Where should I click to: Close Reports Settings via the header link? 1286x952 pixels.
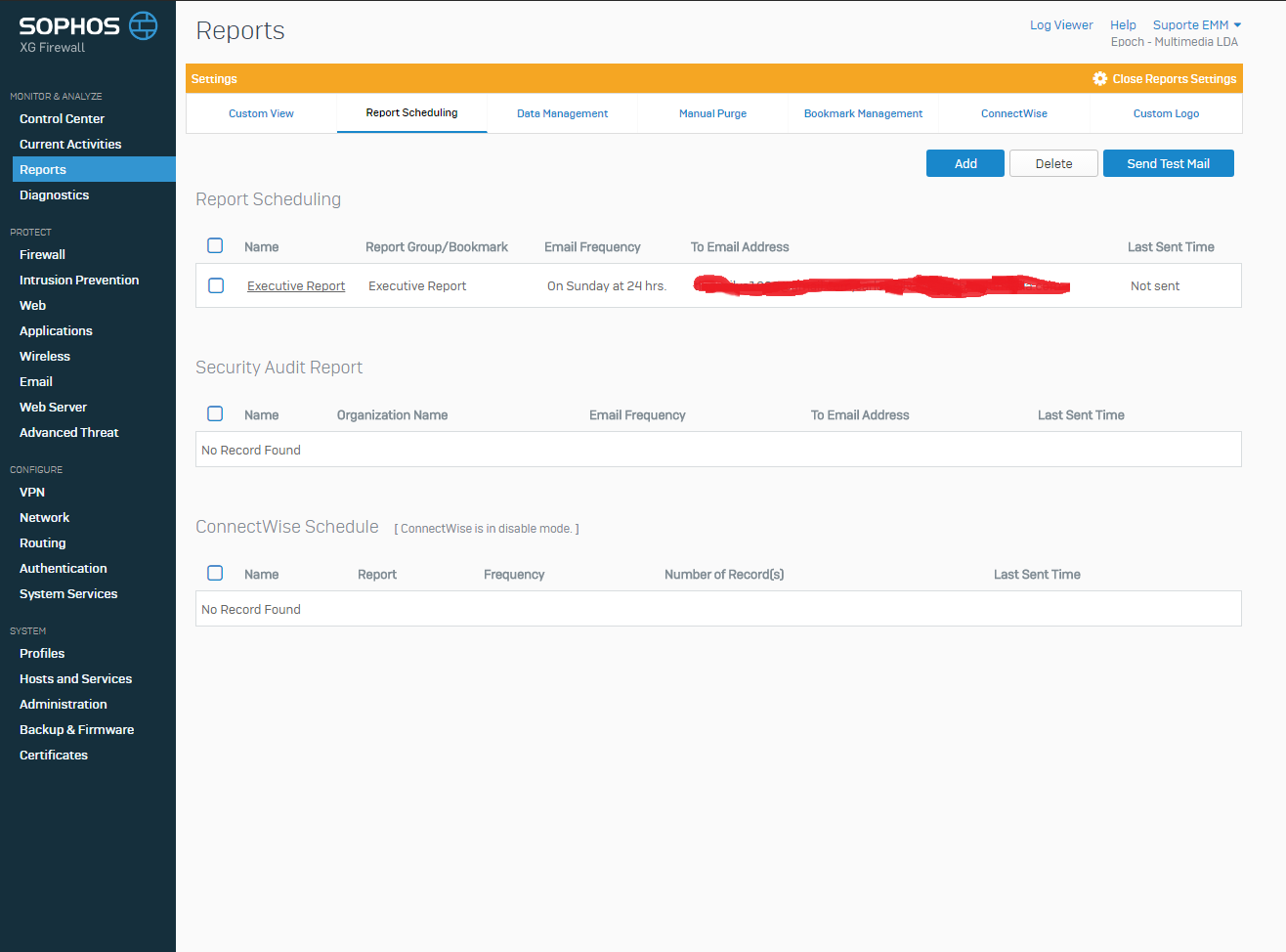1174,78
